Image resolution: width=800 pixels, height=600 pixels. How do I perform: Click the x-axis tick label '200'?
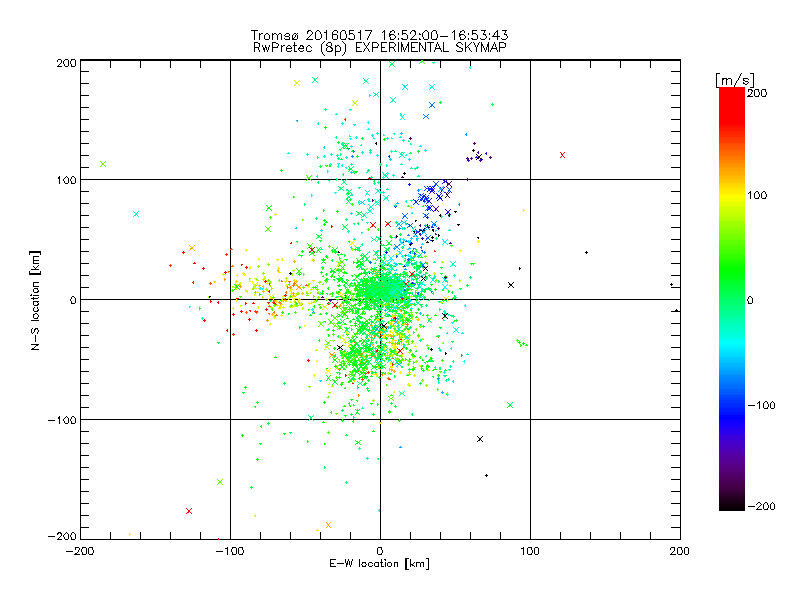click(x=680, y=551)
